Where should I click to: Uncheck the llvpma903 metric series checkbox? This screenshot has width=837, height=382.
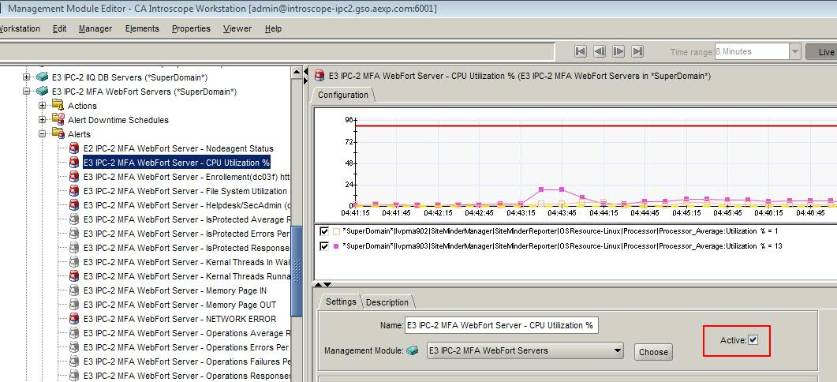(323, 246)
